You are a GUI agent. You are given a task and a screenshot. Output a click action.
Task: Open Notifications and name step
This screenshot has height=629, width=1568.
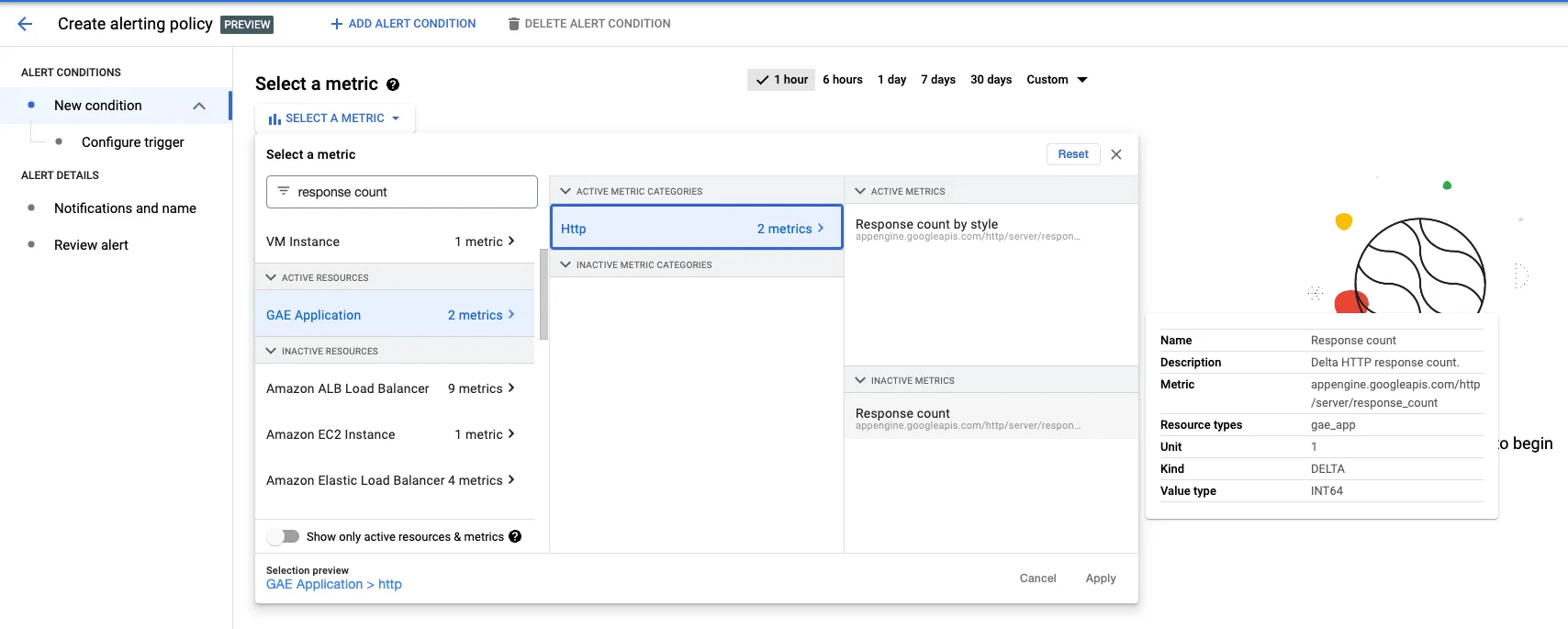click(125, 208)
